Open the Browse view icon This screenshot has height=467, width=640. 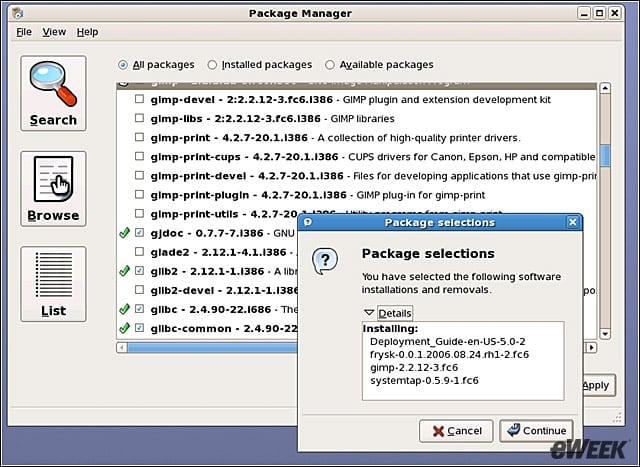tap(53, 189)
